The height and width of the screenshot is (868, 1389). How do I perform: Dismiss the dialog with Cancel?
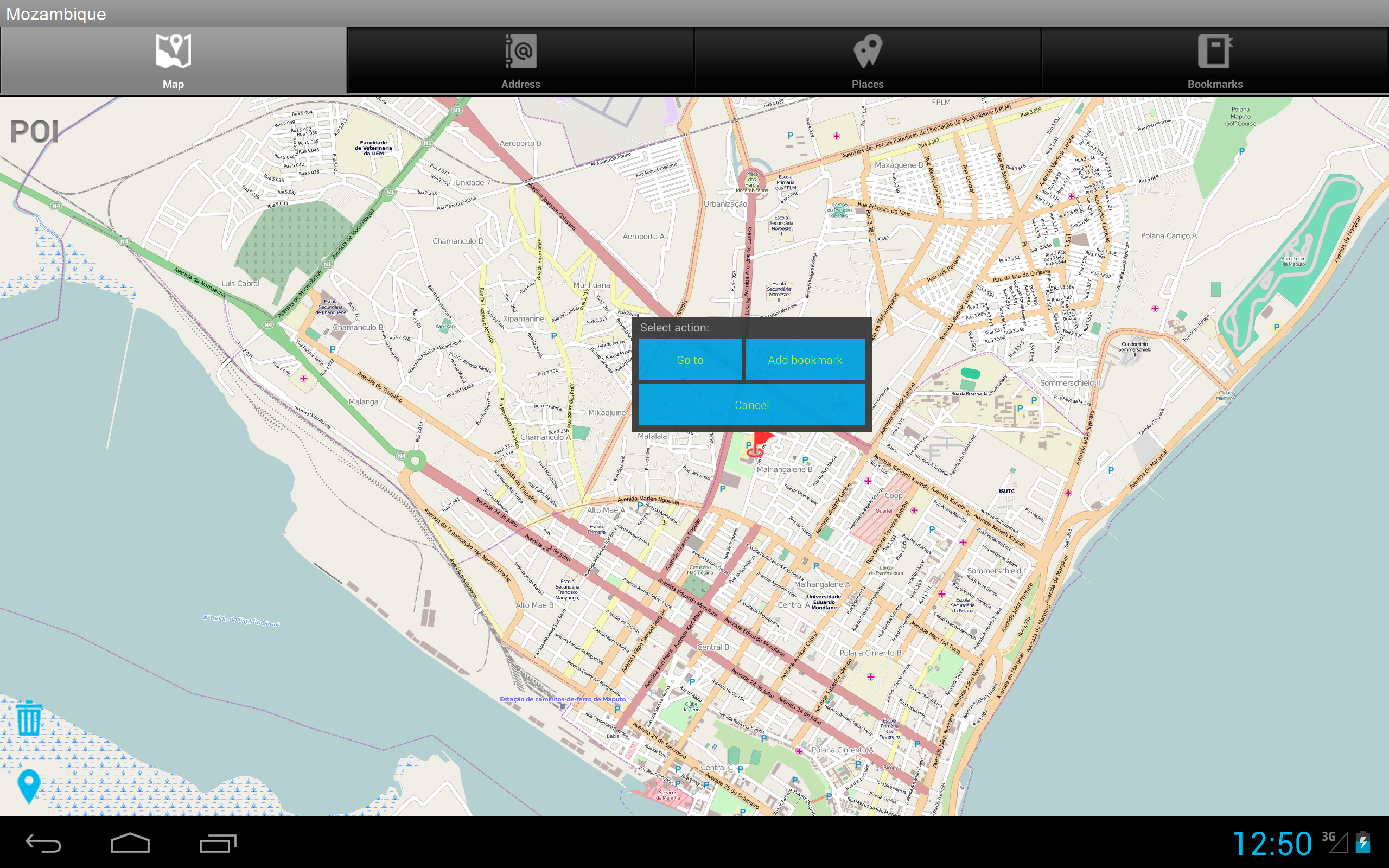click(x=751, y=405)
